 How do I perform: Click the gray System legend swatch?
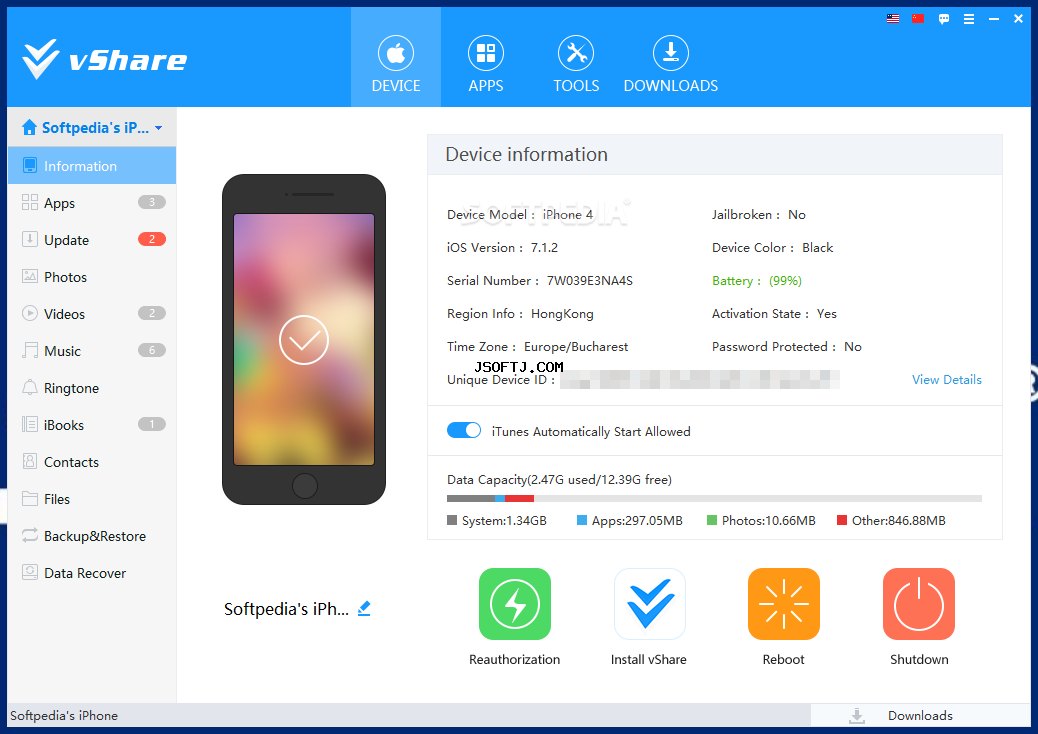tap(452, 520)
